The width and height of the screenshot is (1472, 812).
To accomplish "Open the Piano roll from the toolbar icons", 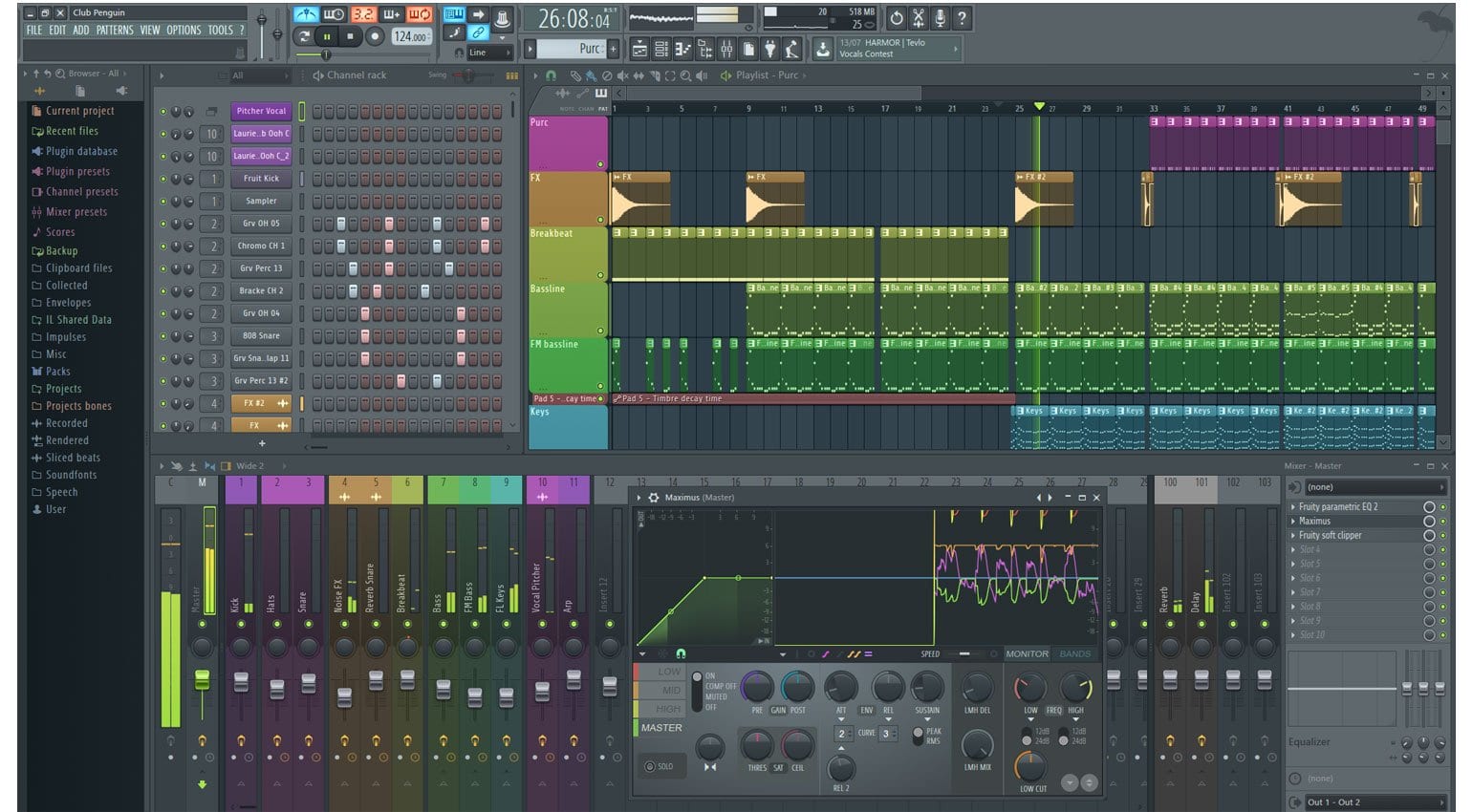I will click(x=681, y=49).
